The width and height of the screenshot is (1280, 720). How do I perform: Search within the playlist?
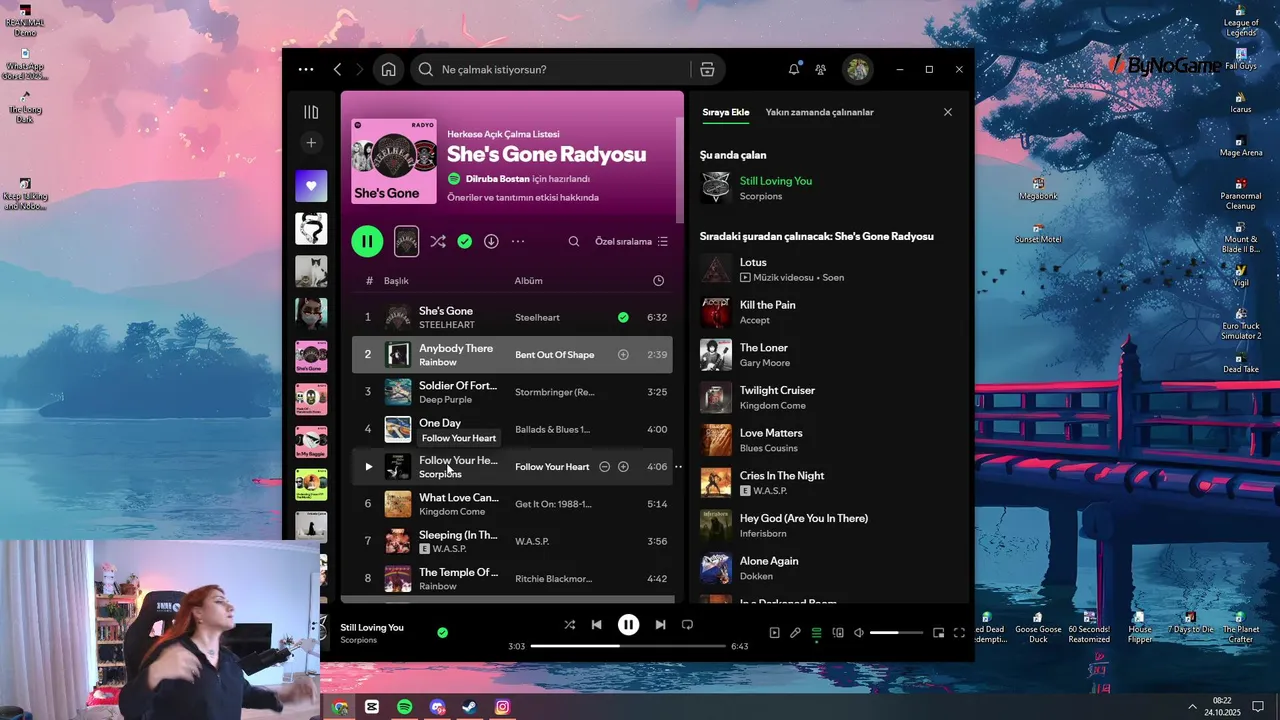[574, 241]
